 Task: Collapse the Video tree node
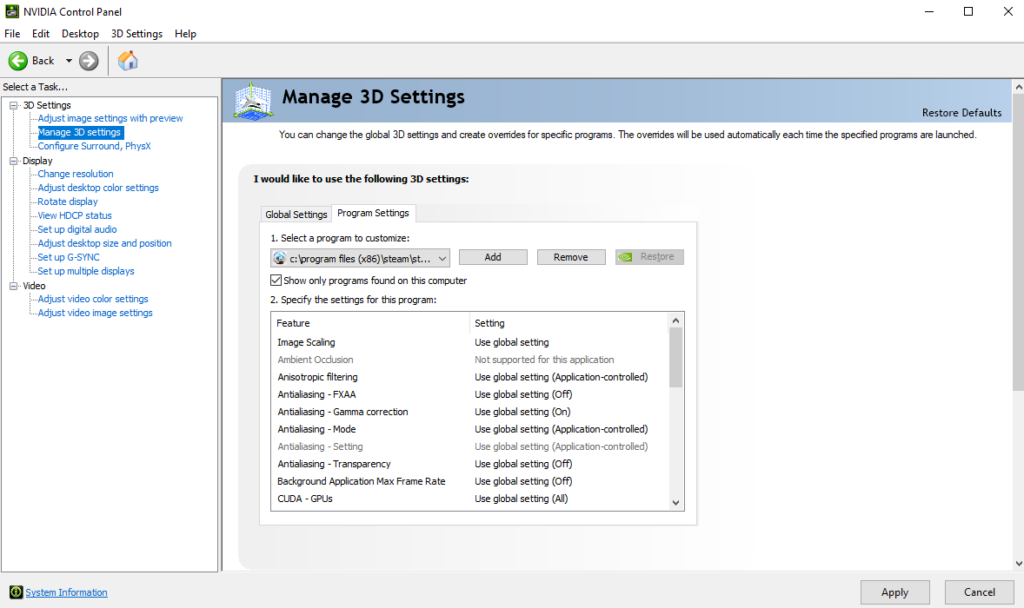pos(14,286)
